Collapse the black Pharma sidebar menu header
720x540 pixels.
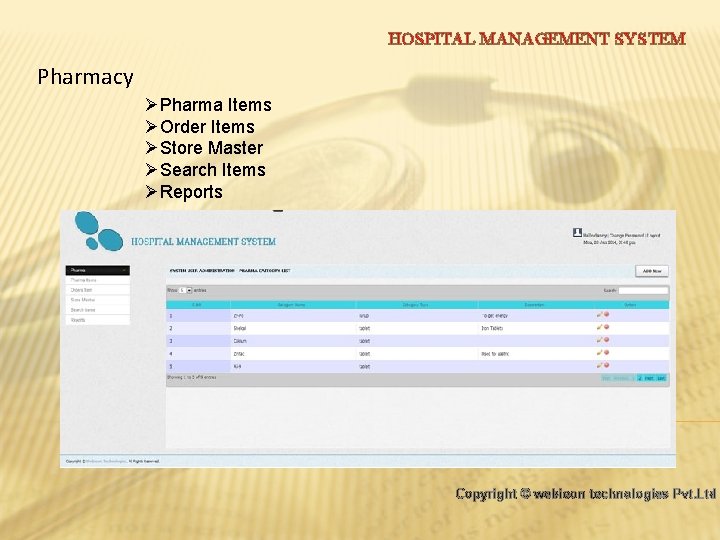coord(98,270)
